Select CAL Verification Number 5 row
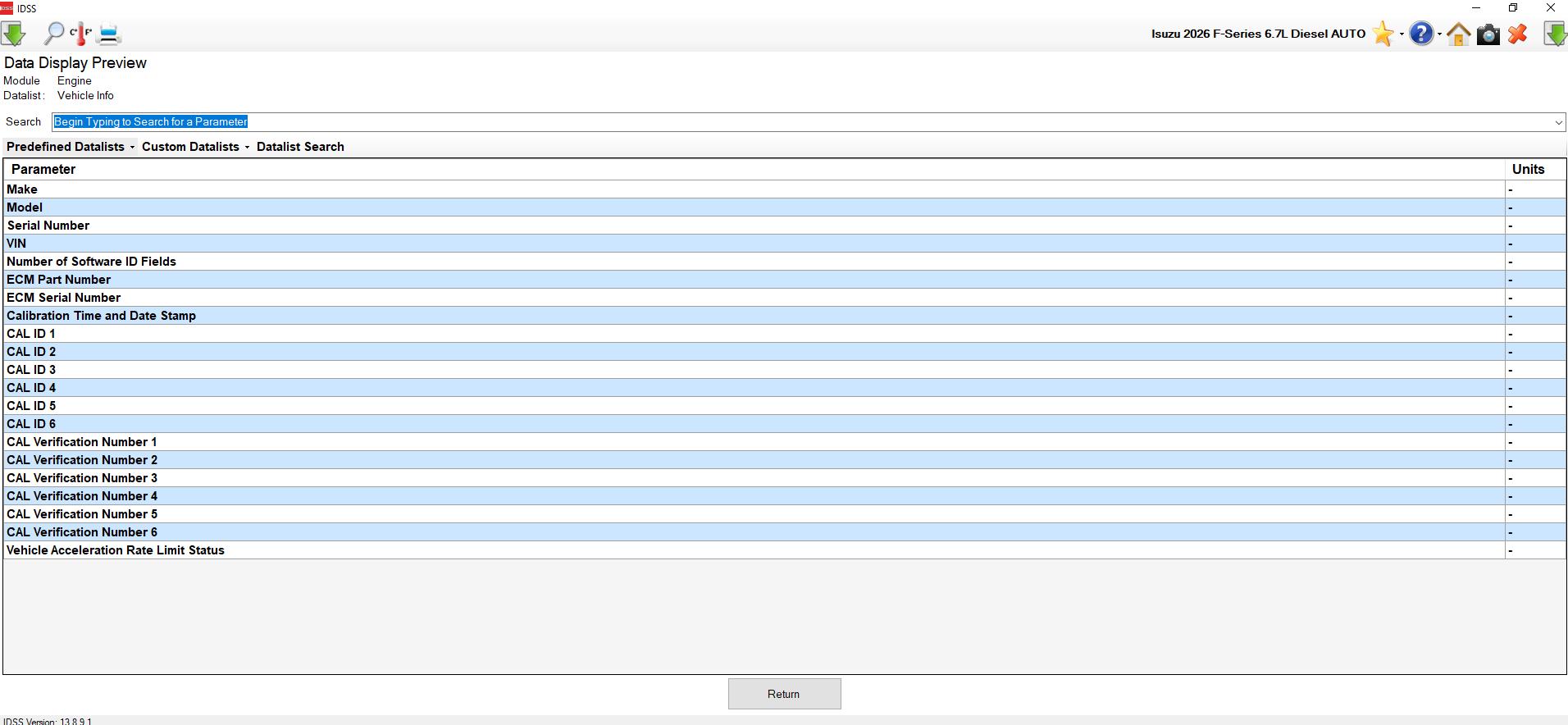 [x=785, y=514]
